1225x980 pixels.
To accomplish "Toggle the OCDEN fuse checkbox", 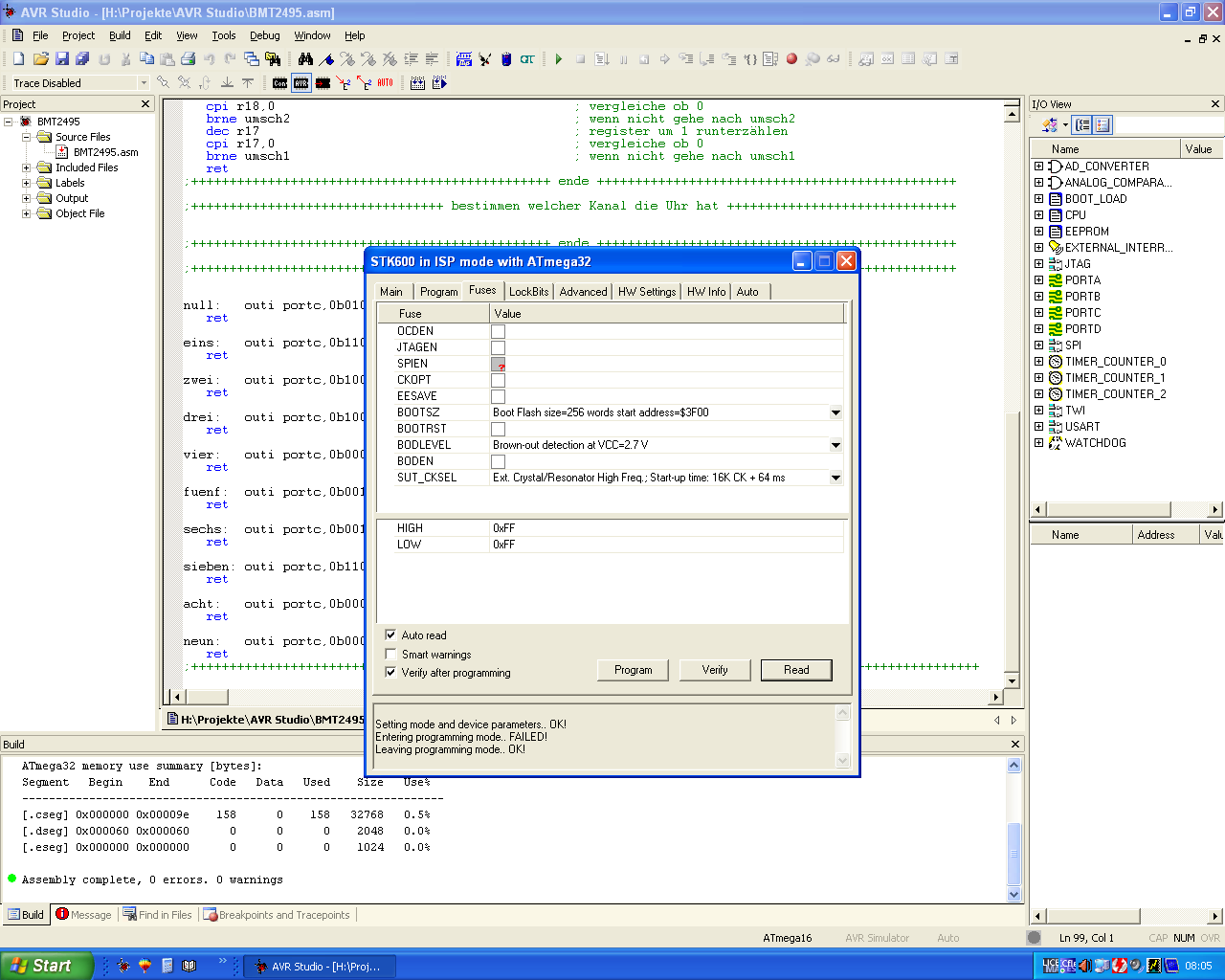I will [498, 331].
